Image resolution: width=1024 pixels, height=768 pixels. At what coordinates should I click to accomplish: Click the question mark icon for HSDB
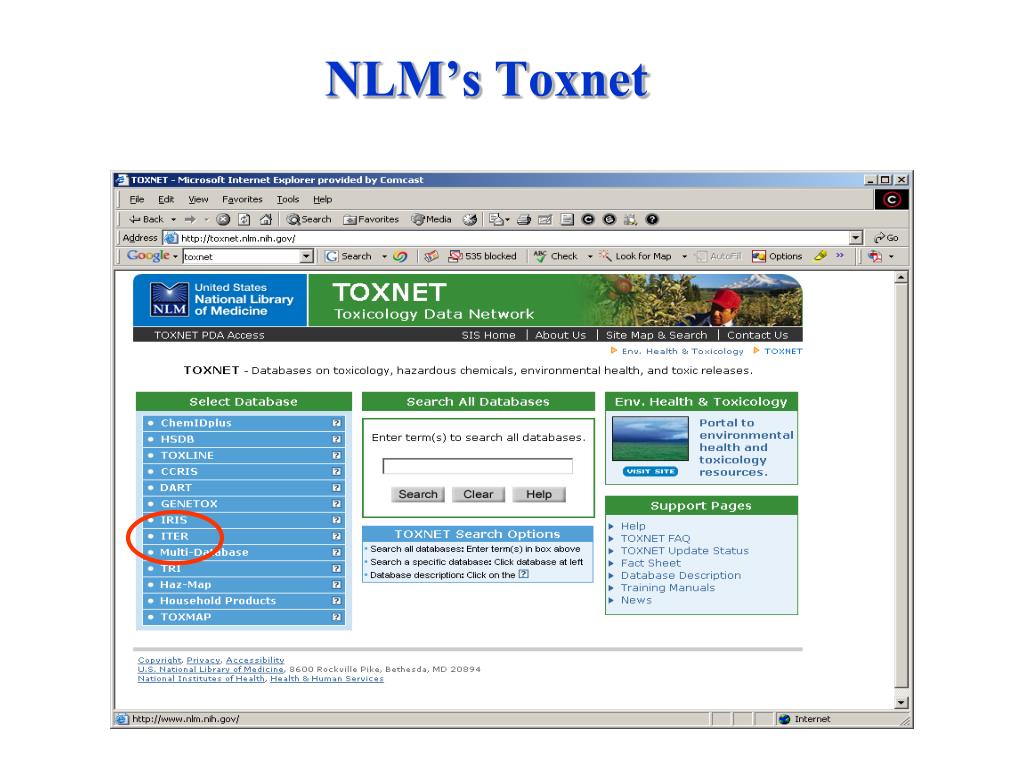(x=336, y=439)
